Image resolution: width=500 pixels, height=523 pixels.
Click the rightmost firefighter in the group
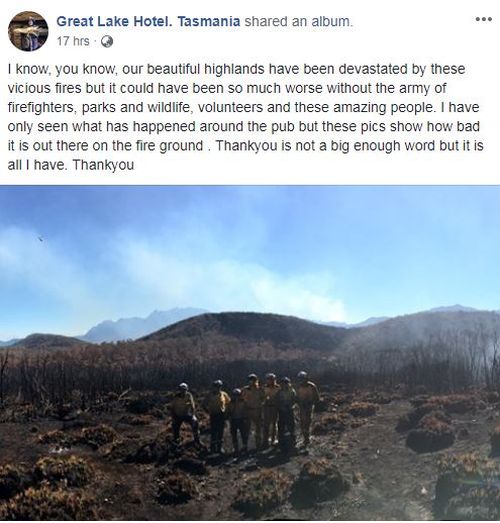[306, 410]
